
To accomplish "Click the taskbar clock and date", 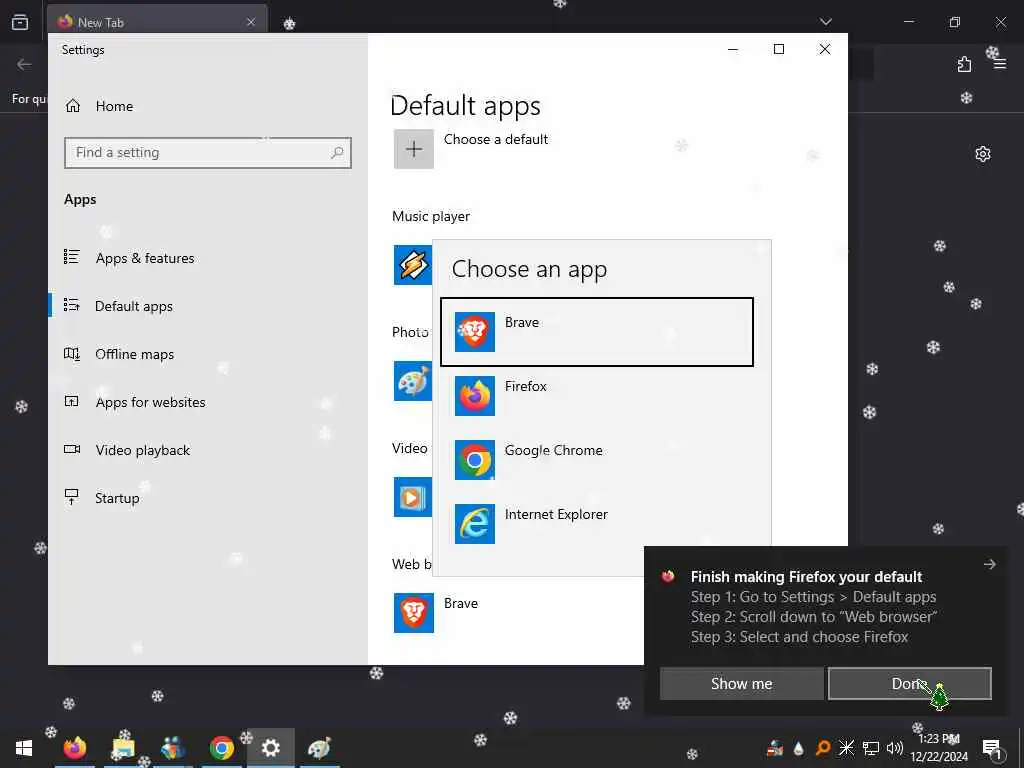I will point(939,748).
